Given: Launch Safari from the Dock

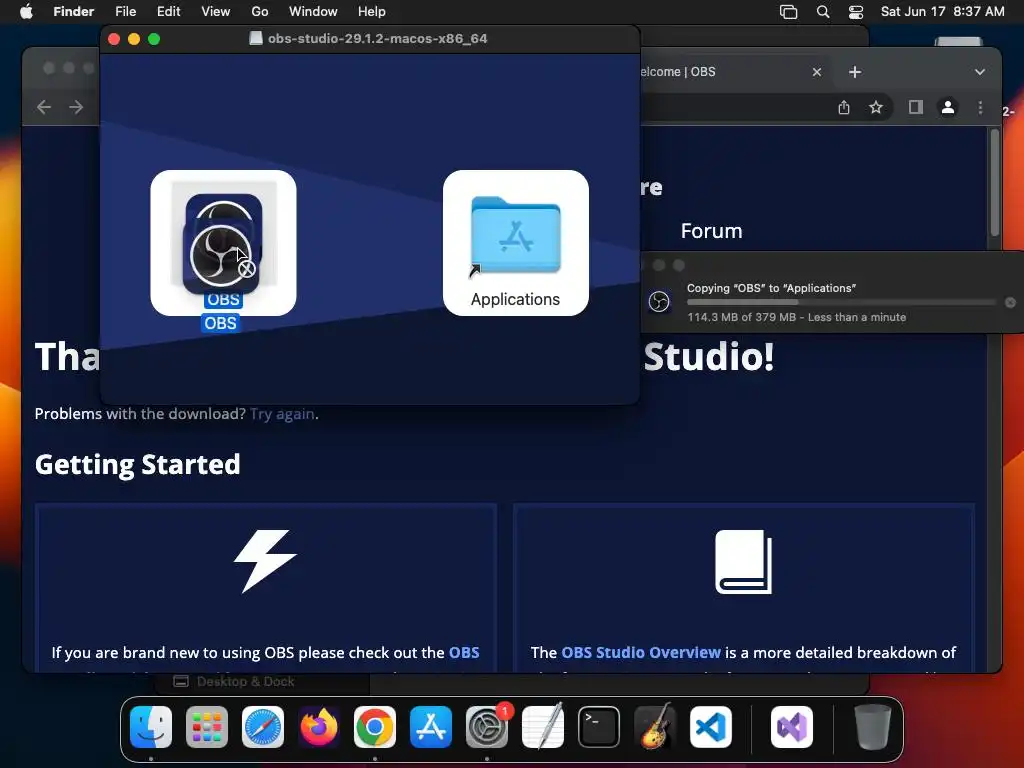Looking at the screenshot, I should tap(263, 727).
